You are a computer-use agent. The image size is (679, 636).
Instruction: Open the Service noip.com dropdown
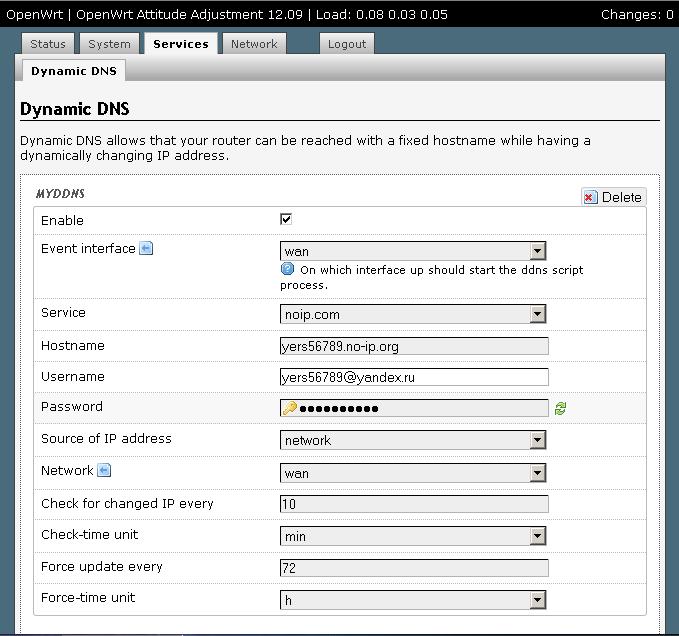point(413,314)
